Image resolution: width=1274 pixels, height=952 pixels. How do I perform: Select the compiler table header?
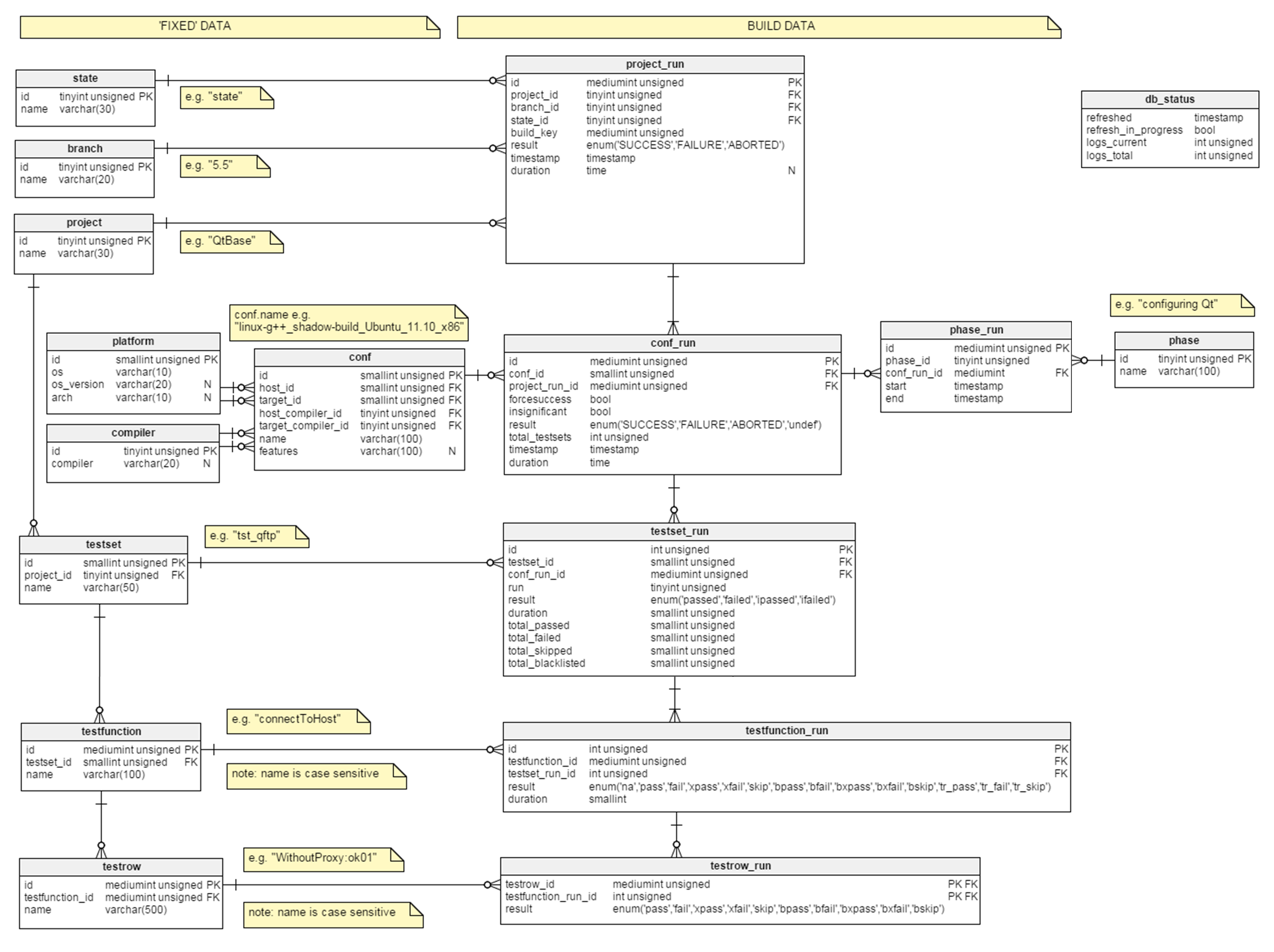pyautogui.click(x=133, y=432)
